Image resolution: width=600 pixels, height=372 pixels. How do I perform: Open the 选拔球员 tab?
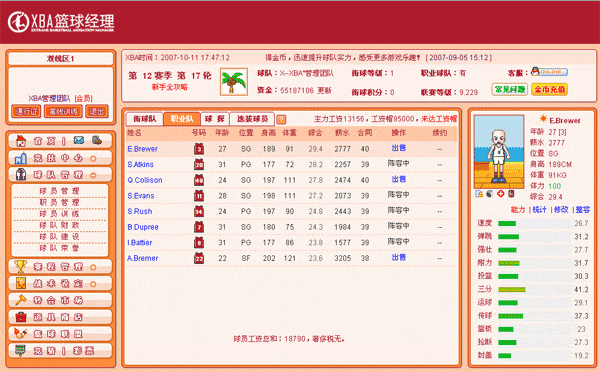(x=252, y=119)
